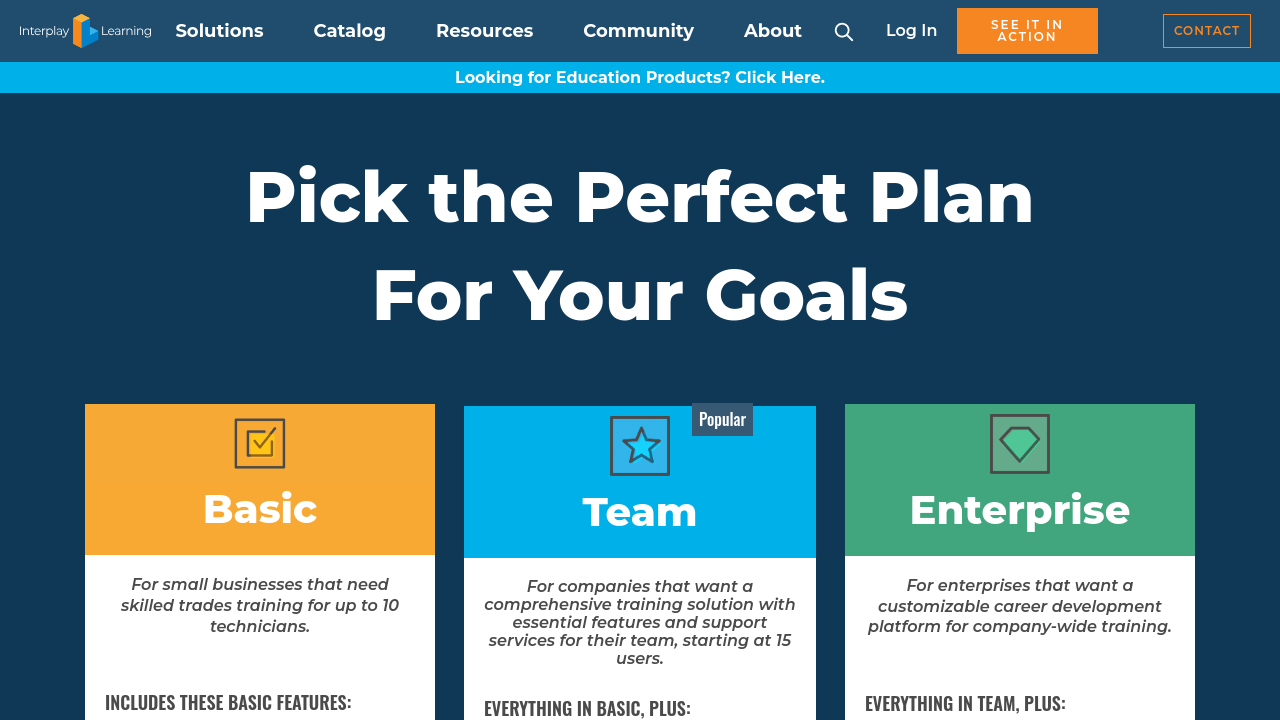
Task: Click the Basic plan checkmark icon
Action: [x=260, y=443]
